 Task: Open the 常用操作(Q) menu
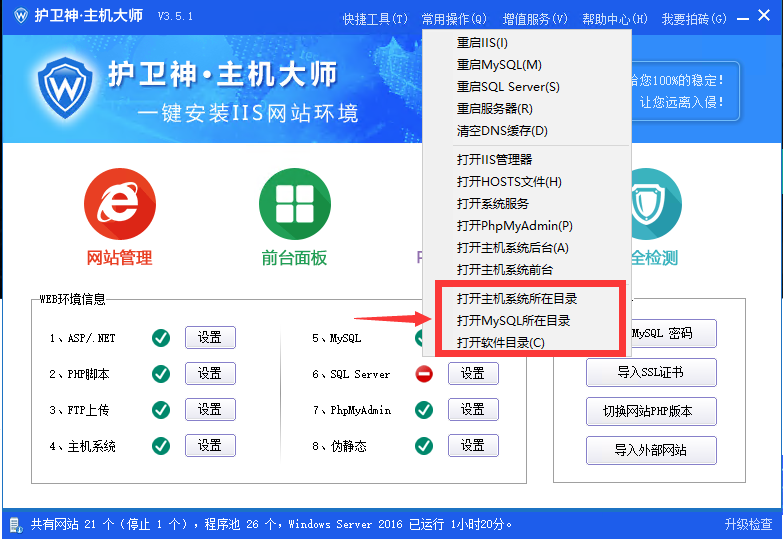tap(454, 19)
